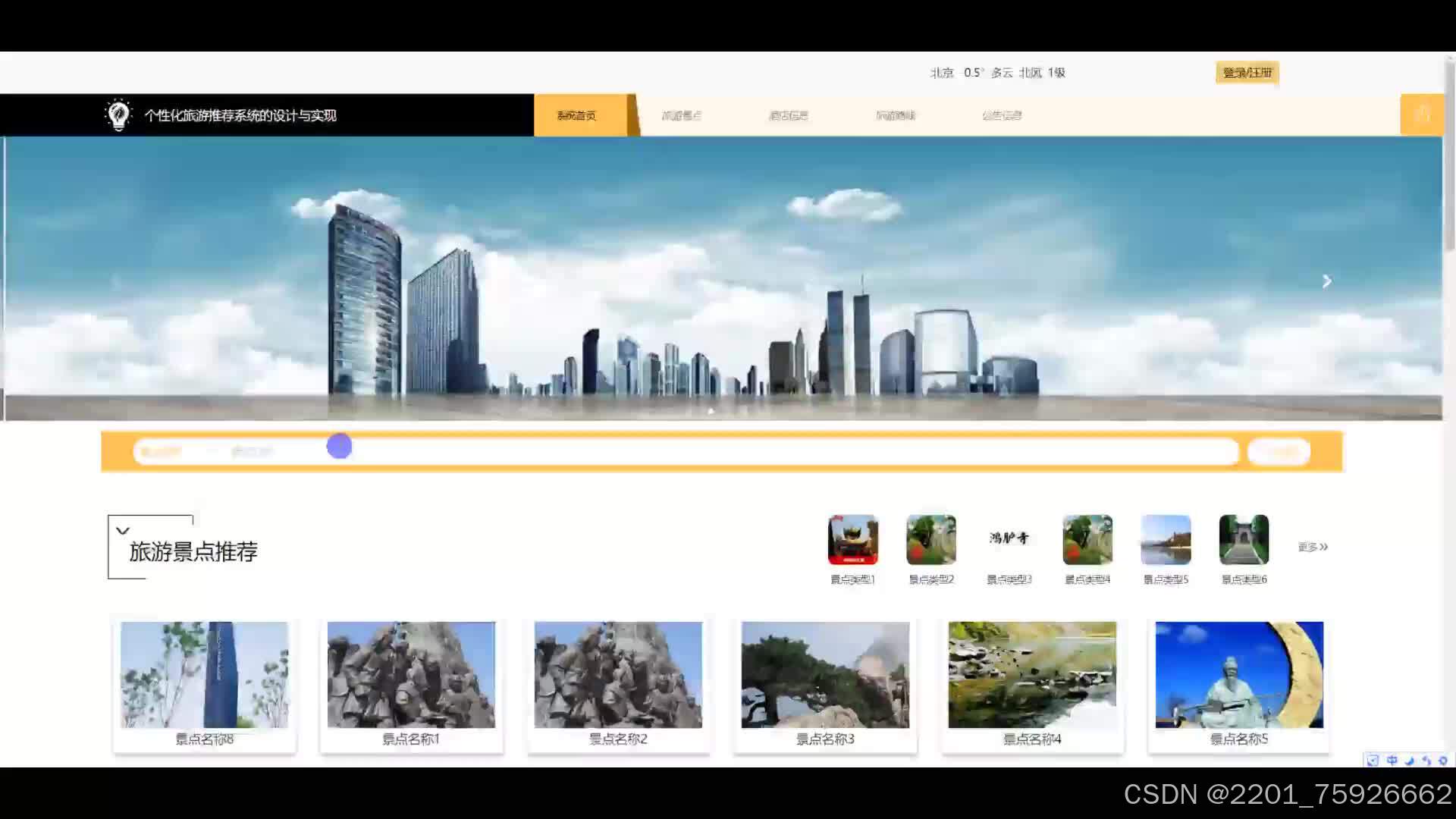Select the 景点类型6 category icon

1244,540
